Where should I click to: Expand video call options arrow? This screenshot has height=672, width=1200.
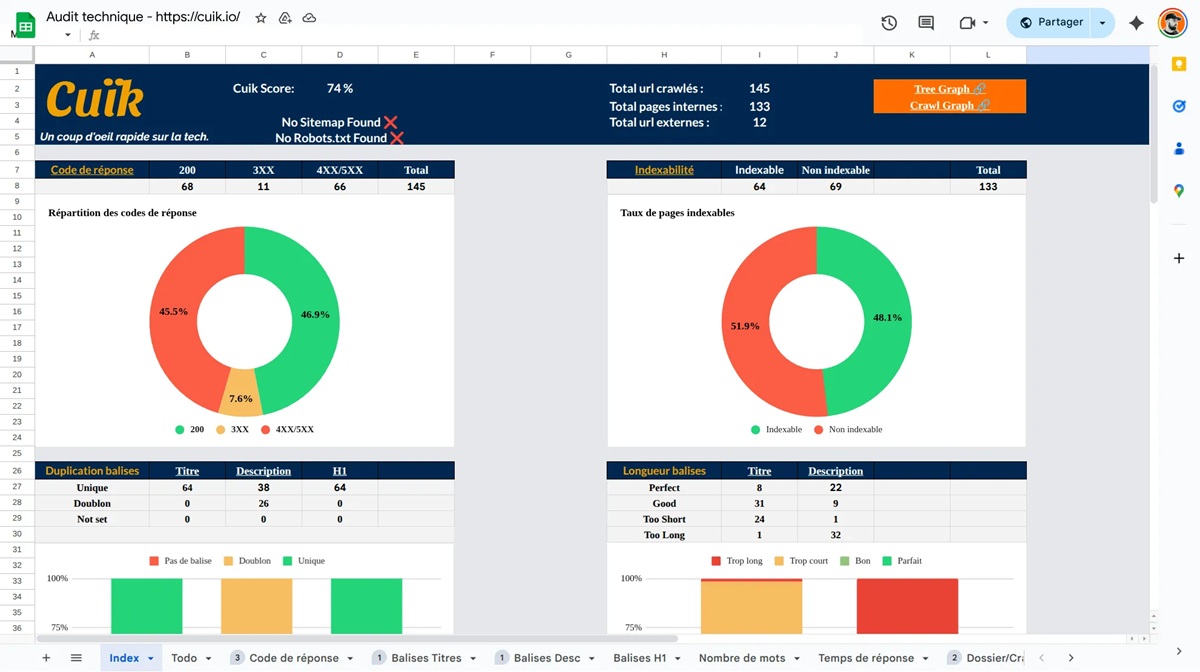coord(985,23)
